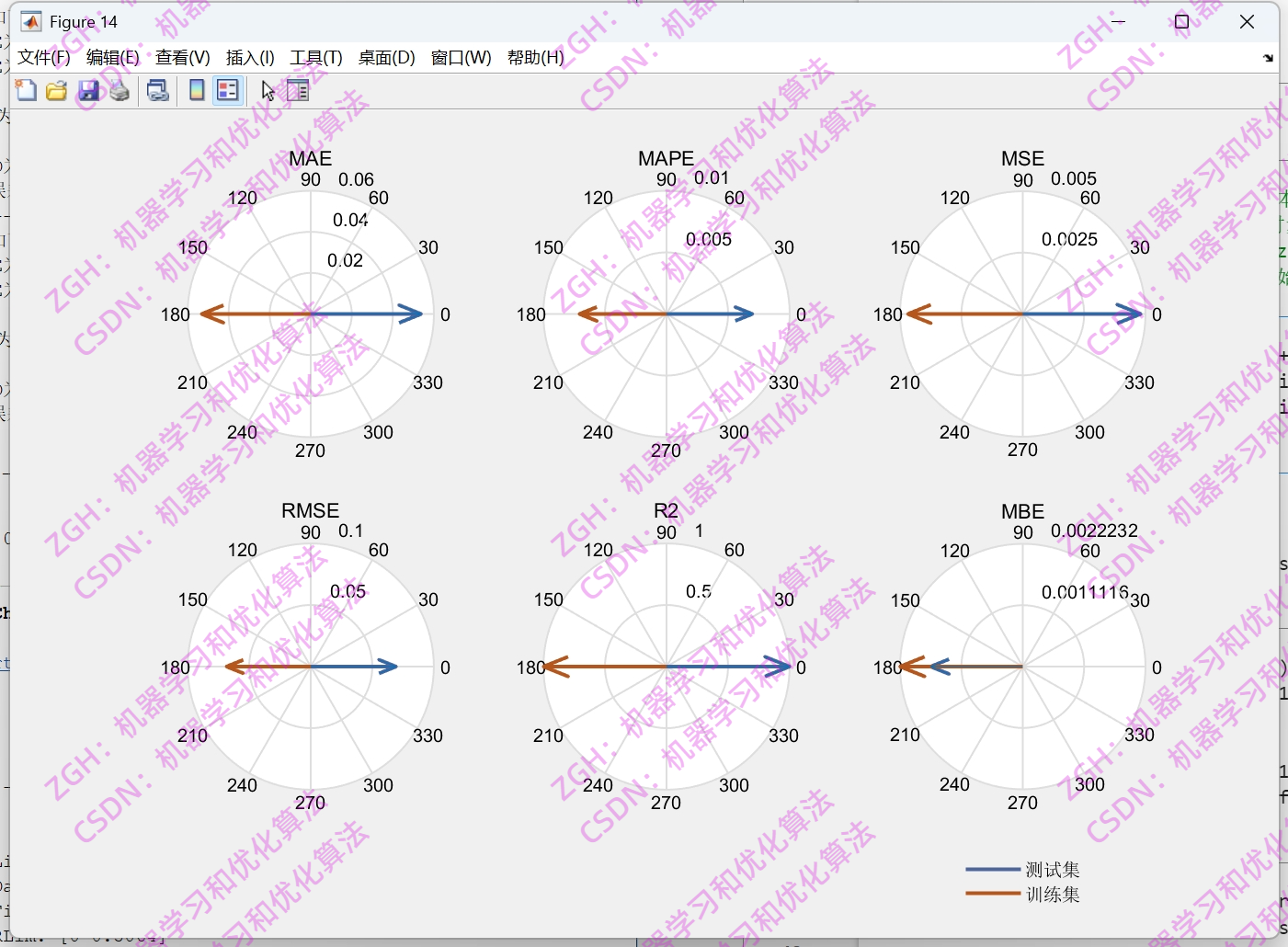The height and width of the screenshot is (947, 1288).
Task: Open the 工具(T) menu
Action: 316,58
